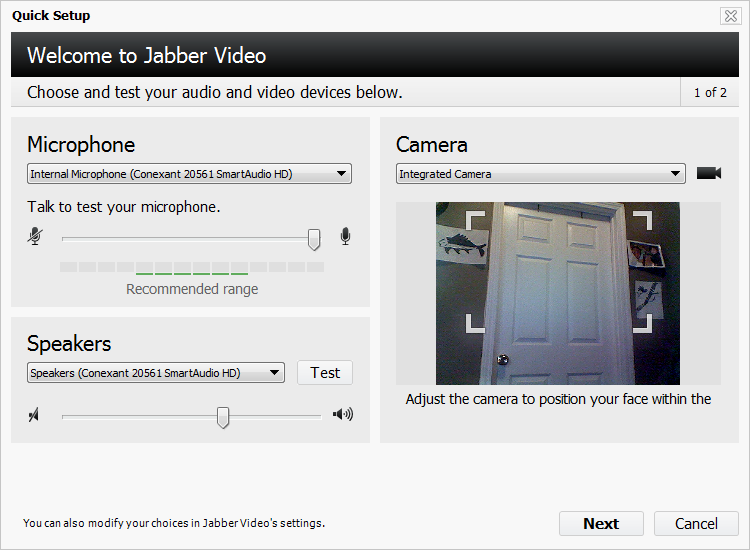The image size is (750, 550).
Task: Click the Camera section heading
Action: click(431, 145)
